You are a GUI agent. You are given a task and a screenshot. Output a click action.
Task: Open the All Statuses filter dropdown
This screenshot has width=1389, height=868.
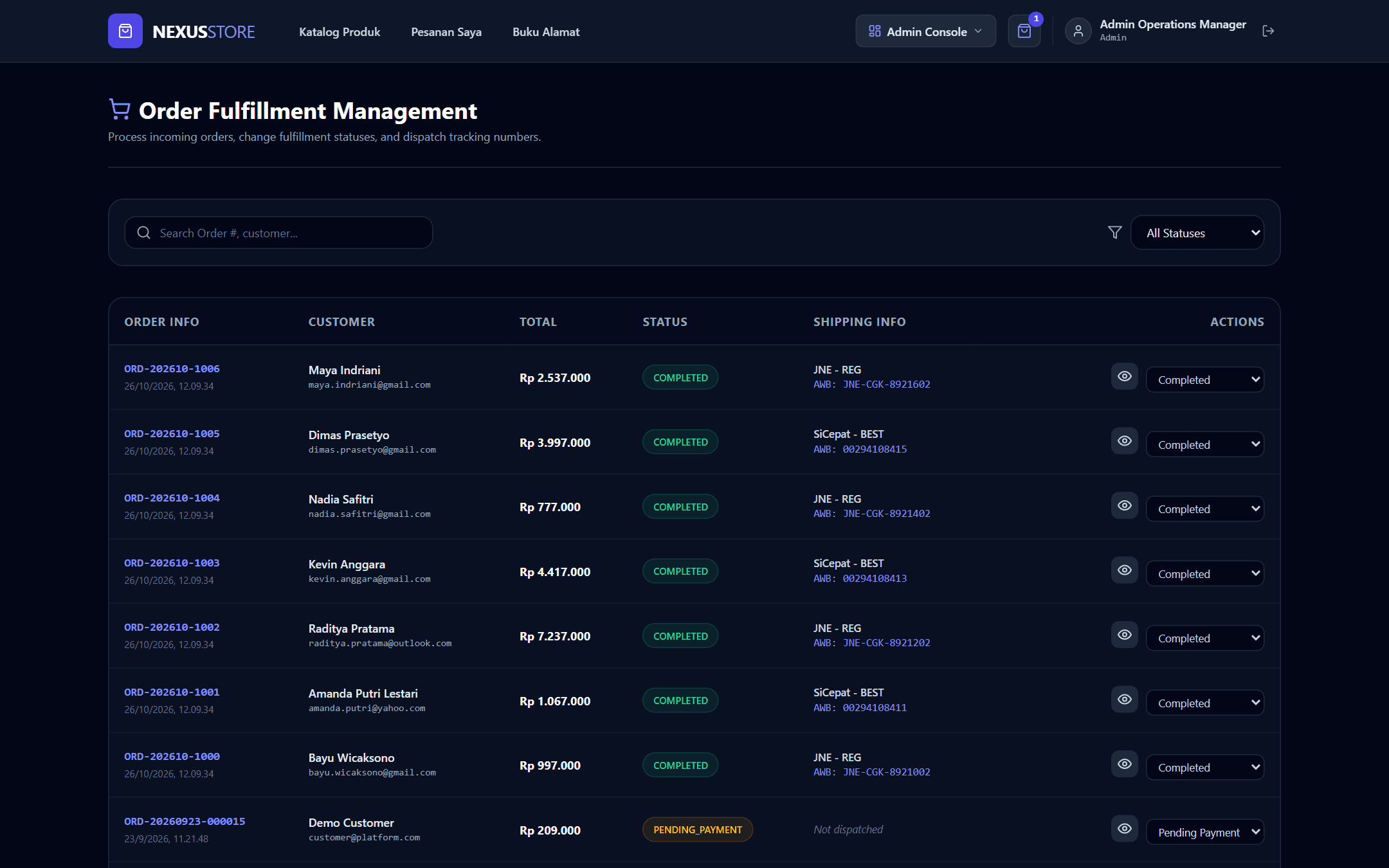click(1197, 233)
